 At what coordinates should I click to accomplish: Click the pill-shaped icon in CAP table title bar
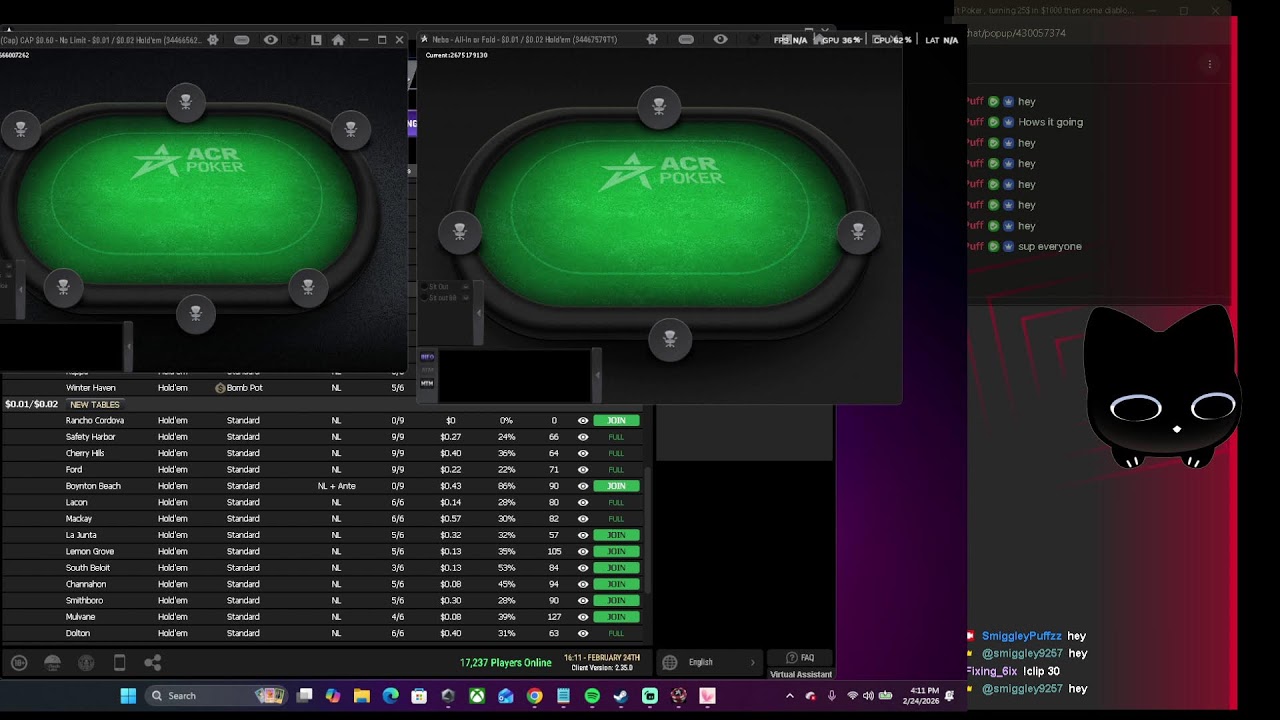coord(242,40)
